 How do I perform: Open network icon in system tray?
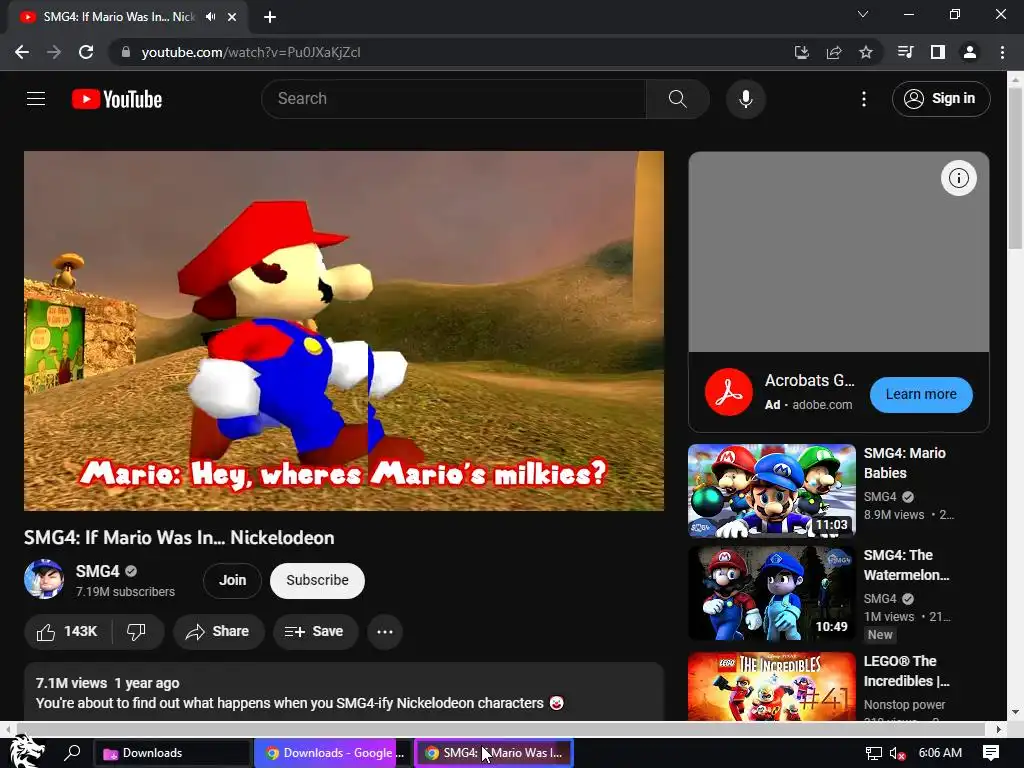(873, 753)
